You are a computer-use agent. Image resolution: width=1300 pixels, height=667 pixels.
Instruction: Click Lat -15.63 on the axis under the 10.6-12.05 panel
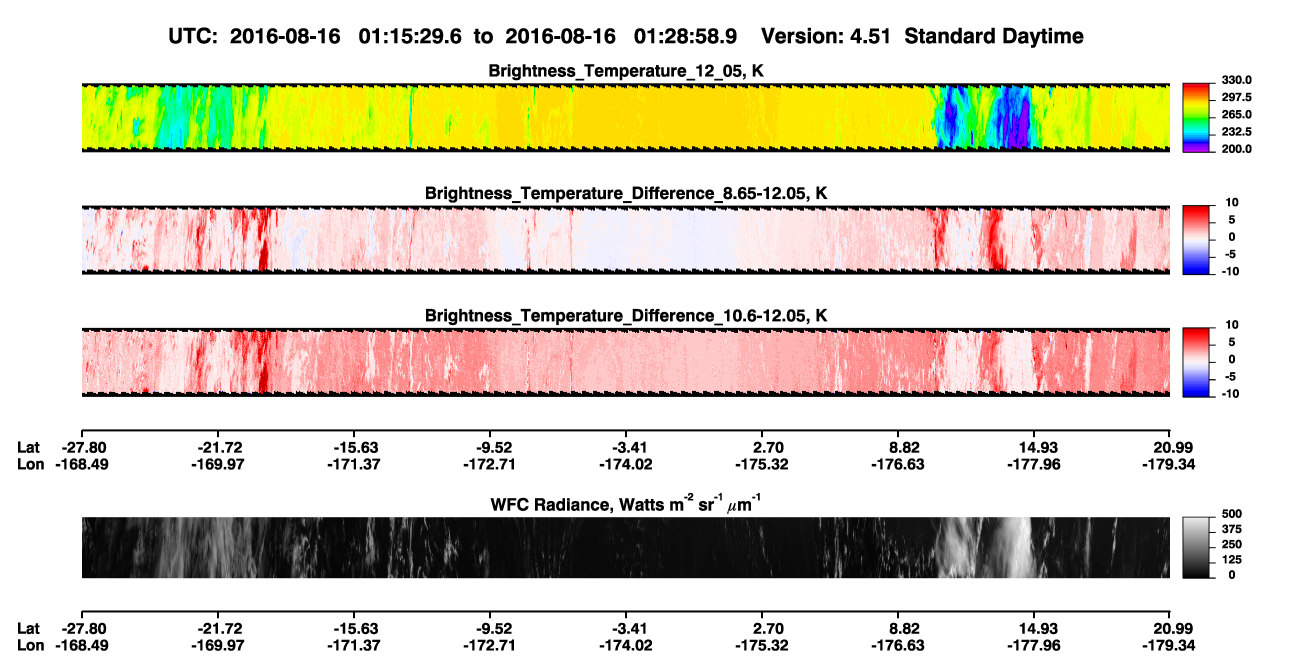(x=353, y=448)
